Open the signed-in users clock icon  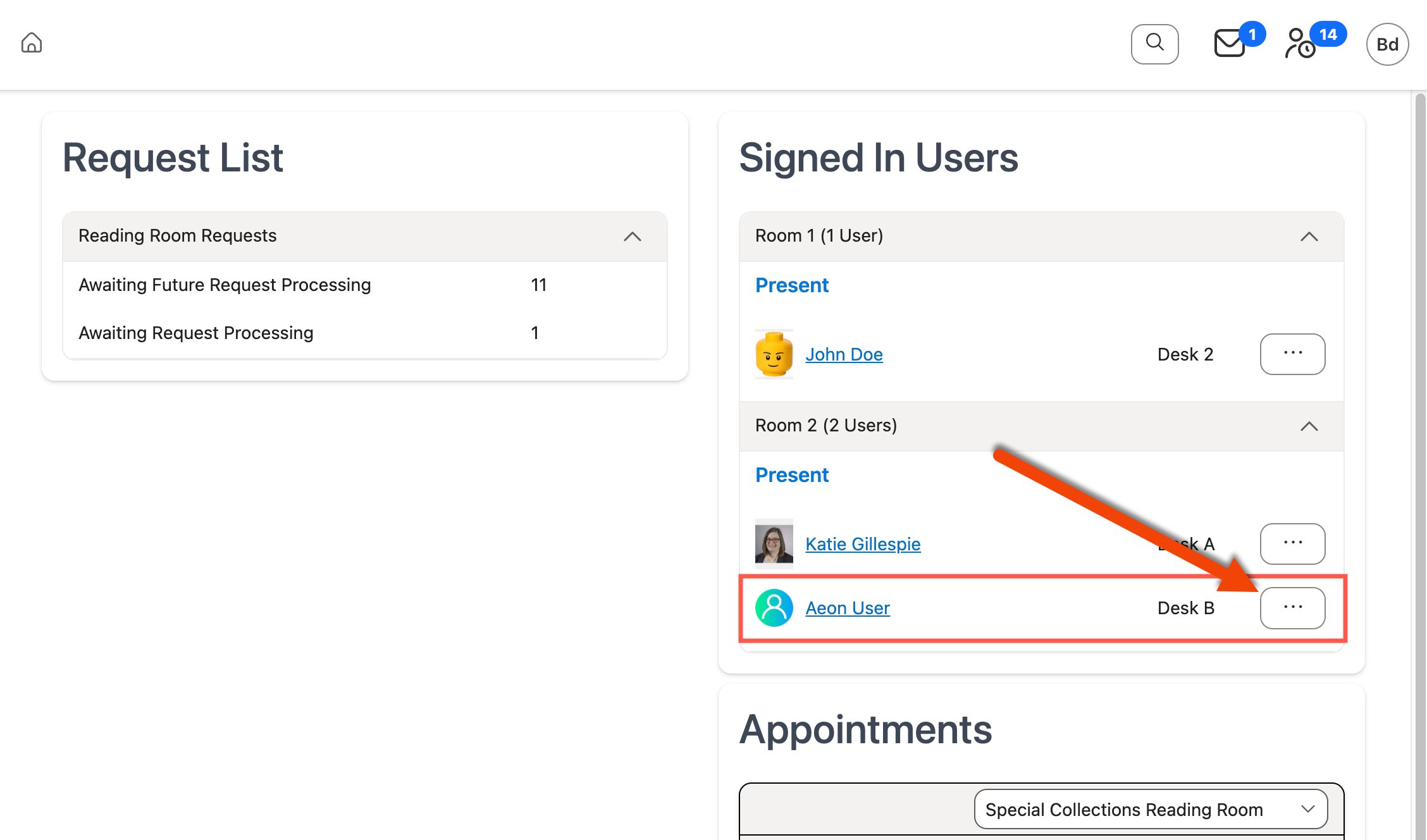[1301, 44]
